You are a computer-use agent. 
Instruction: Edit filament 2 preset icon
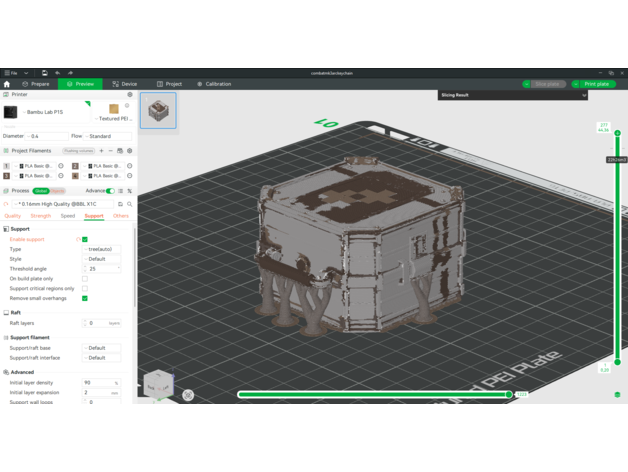130,166
